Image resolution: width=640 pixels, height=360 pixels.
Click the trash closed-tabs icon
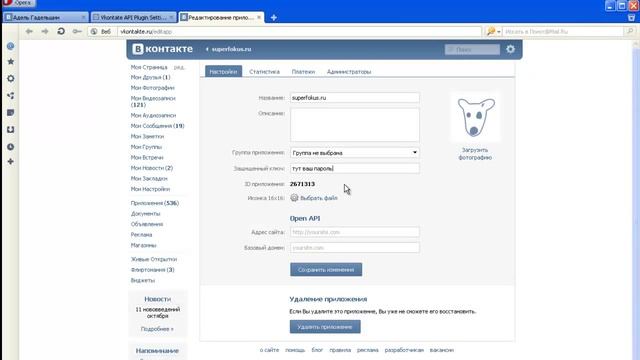[x=631, y=18]
